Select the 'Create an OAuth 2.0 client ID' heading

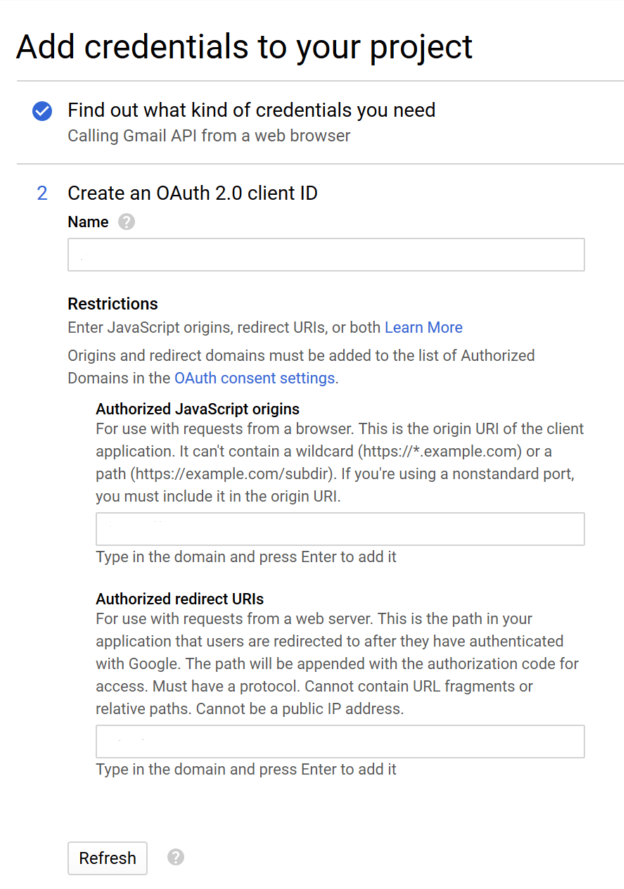pyautogui.click(x=193, y=193)
